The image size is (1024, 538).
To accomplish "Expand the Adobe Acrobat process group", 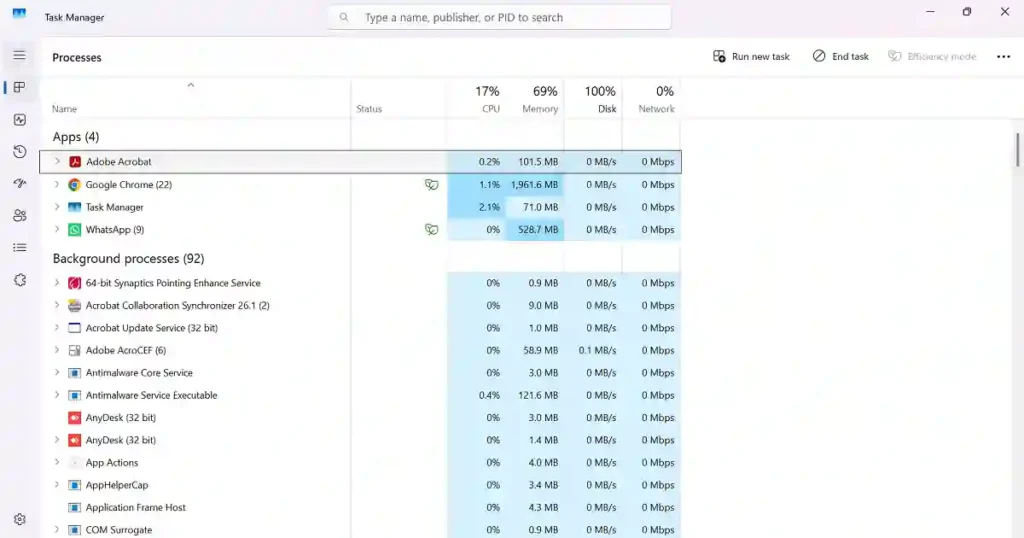I will point(57,162).
